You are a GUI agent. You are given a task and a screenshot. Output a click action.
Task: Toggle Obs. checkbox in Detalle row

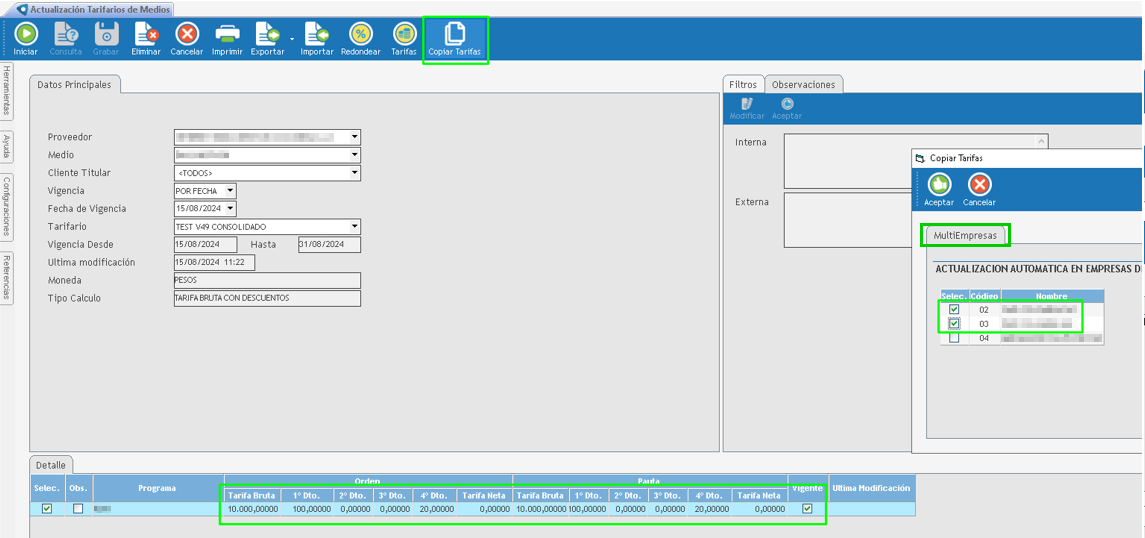[78, 509]
